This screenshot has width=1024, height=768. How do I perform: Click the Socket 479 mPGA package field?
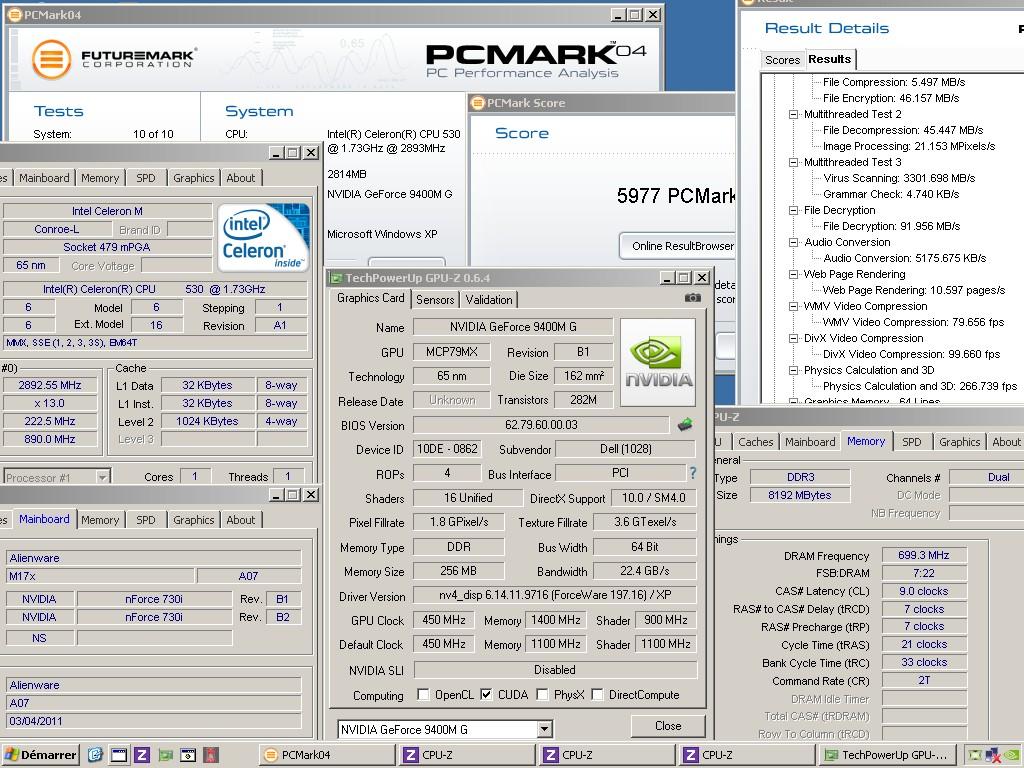[107, 247]
